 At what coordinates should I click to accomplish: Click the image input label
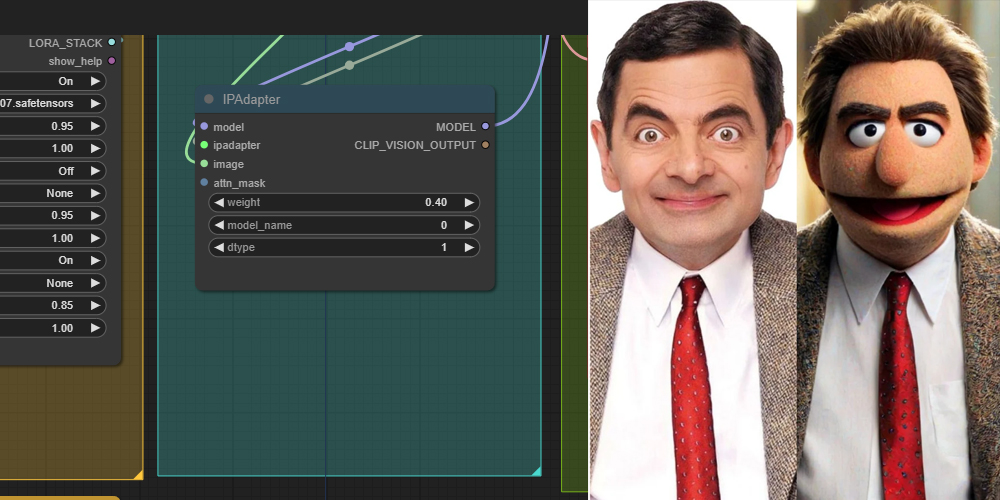click(228, 165)
